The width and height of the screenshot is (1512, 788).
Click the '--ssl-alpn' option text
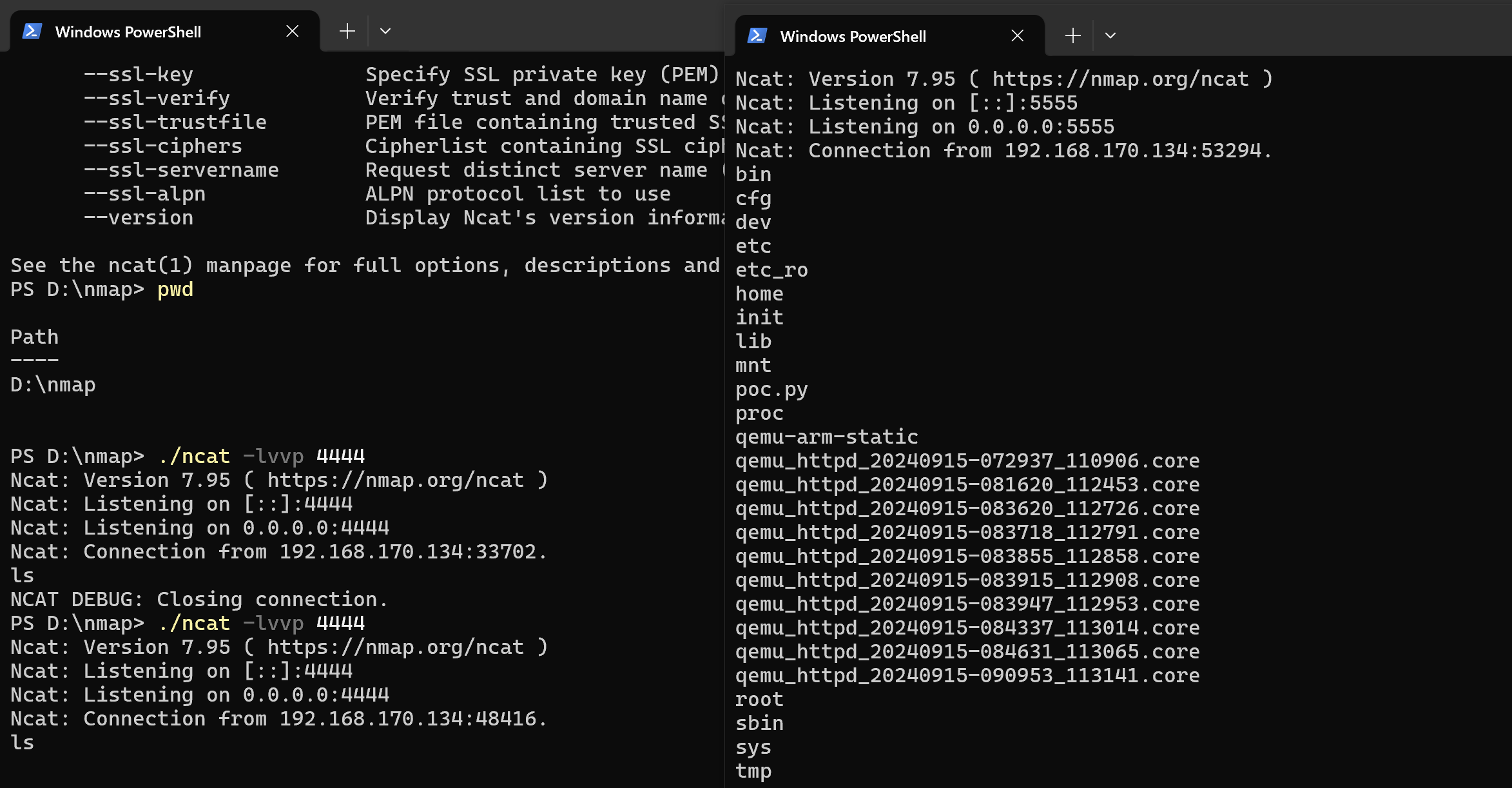[145, 193]
